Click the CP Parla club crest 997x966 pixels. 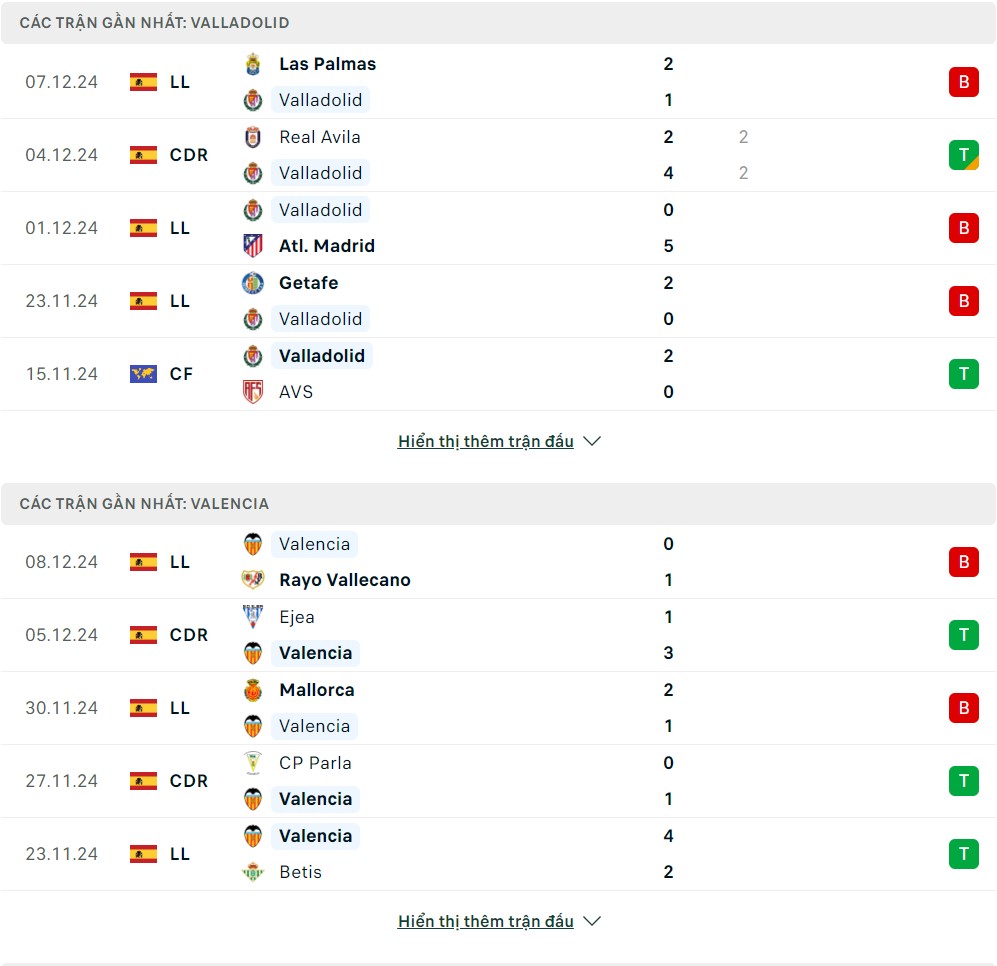click(253, 763)
